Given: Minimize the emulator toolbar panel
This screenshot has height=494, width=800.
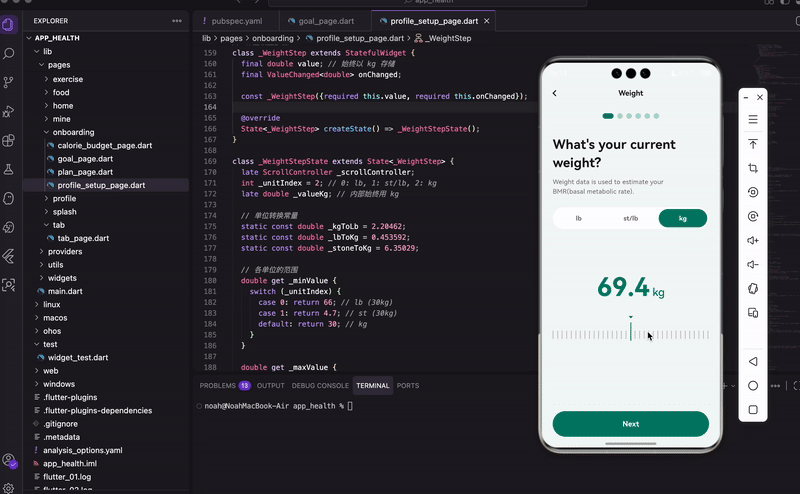Looking at the screenshot, I should pyautogui.click(x=746, y=97).
